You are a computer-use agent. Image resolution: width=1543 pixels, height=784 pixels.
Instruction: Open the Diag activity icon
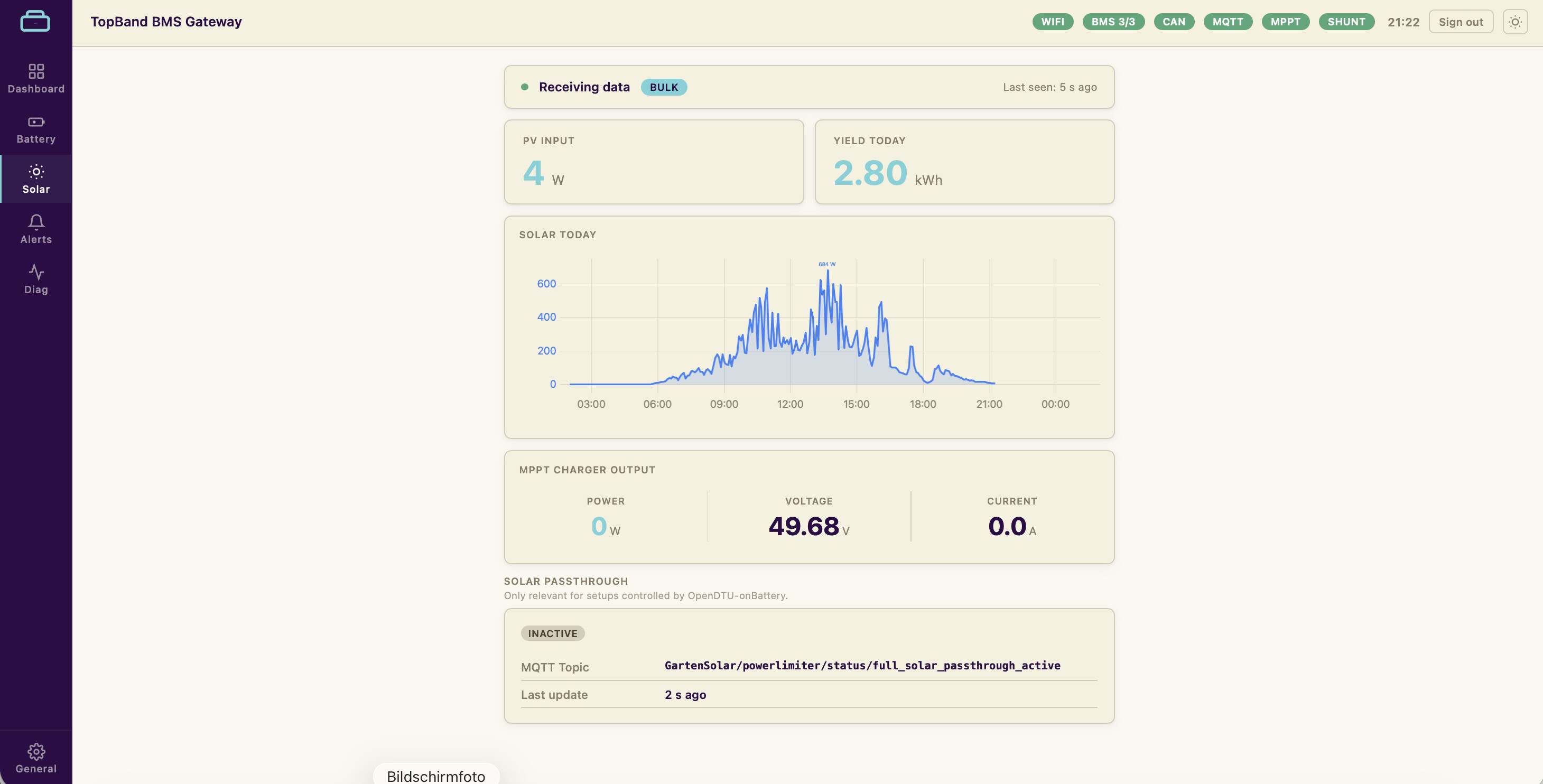point(36,273)
